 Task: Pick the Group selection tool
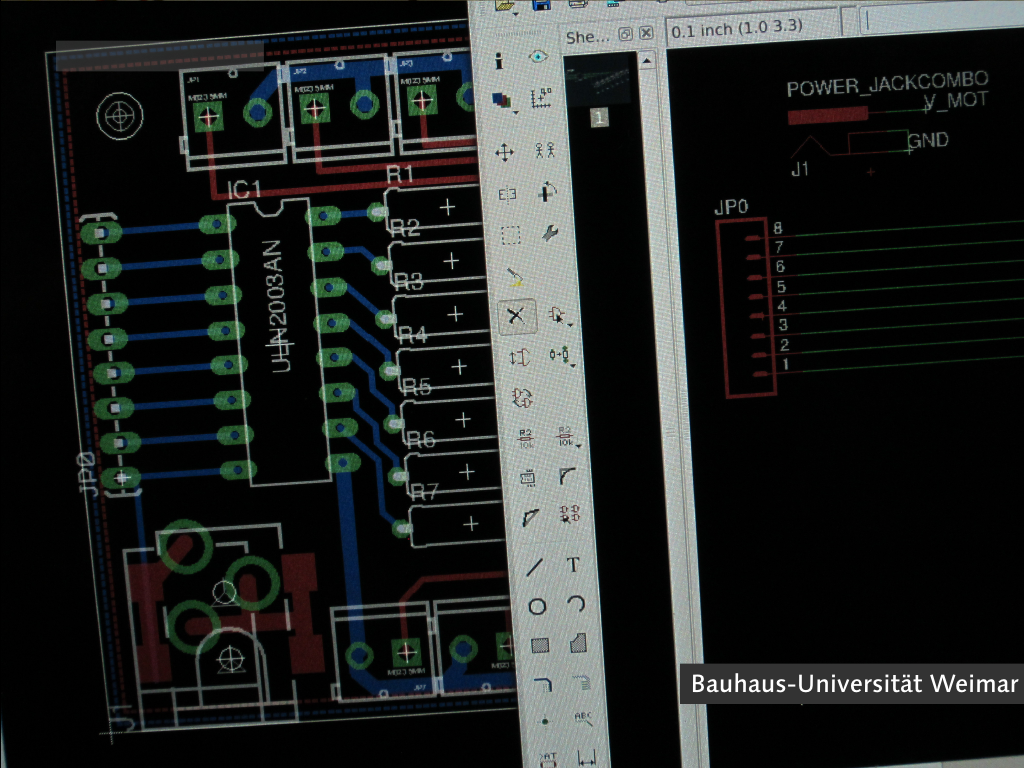click(510, 237)
